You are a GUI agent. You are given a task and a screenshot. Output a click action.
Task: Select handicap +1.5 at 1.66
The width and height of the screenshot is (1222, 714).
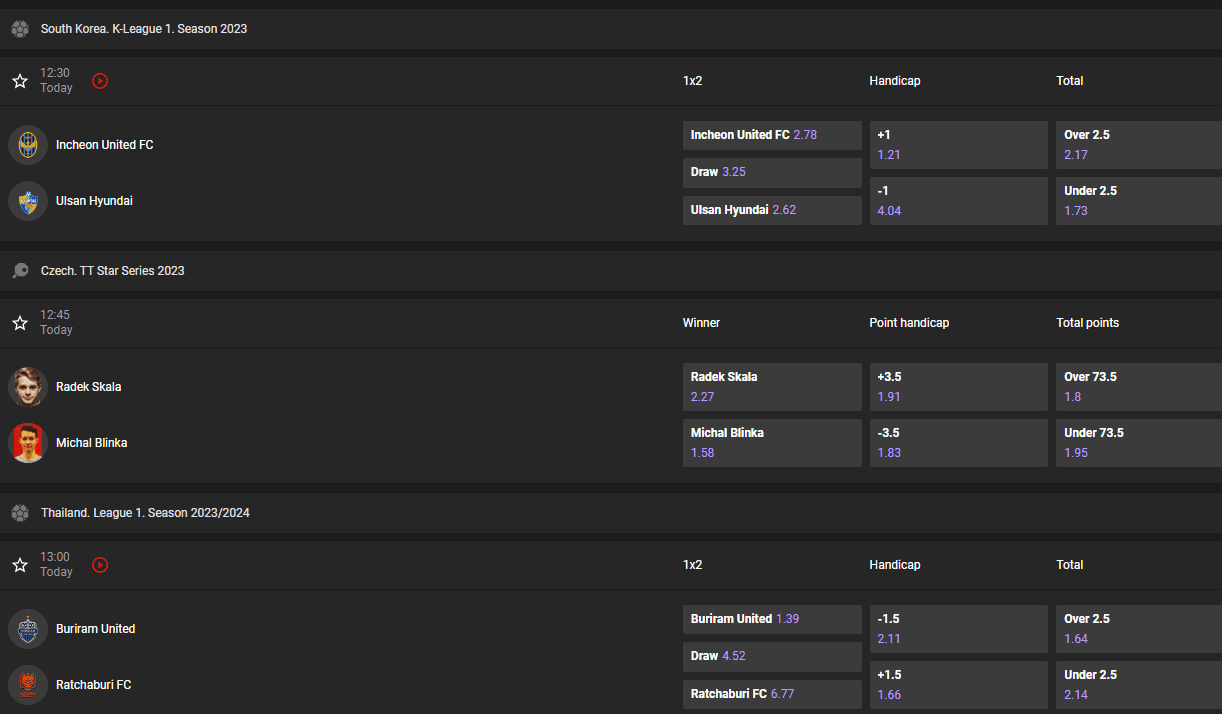(959, 685)
